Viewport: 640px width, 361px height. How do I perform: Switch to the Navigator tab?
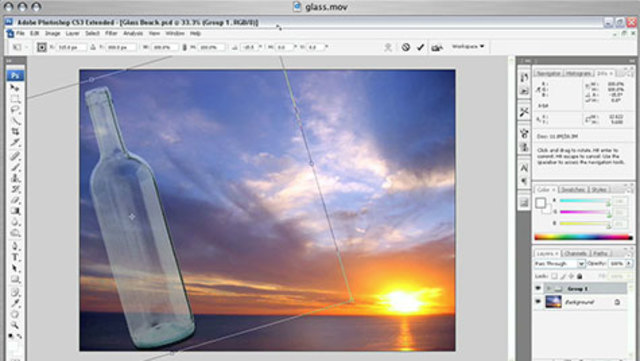click(548, 74)
